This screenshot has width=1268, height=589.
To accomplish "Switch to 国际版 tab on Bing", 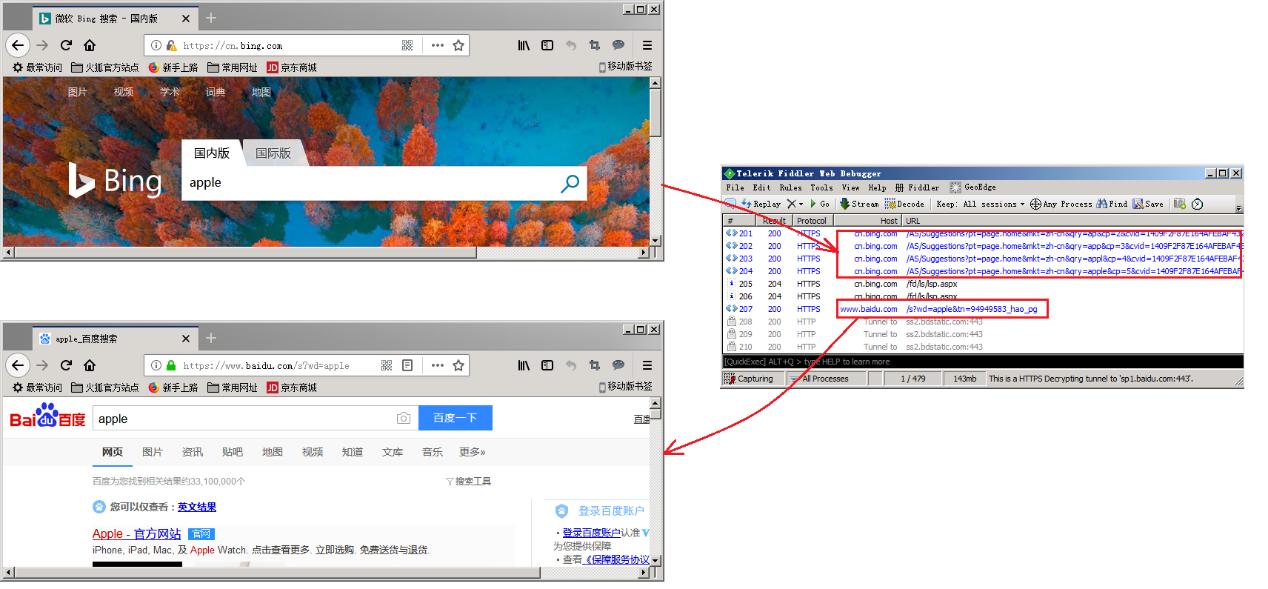I will click(273, 153).
